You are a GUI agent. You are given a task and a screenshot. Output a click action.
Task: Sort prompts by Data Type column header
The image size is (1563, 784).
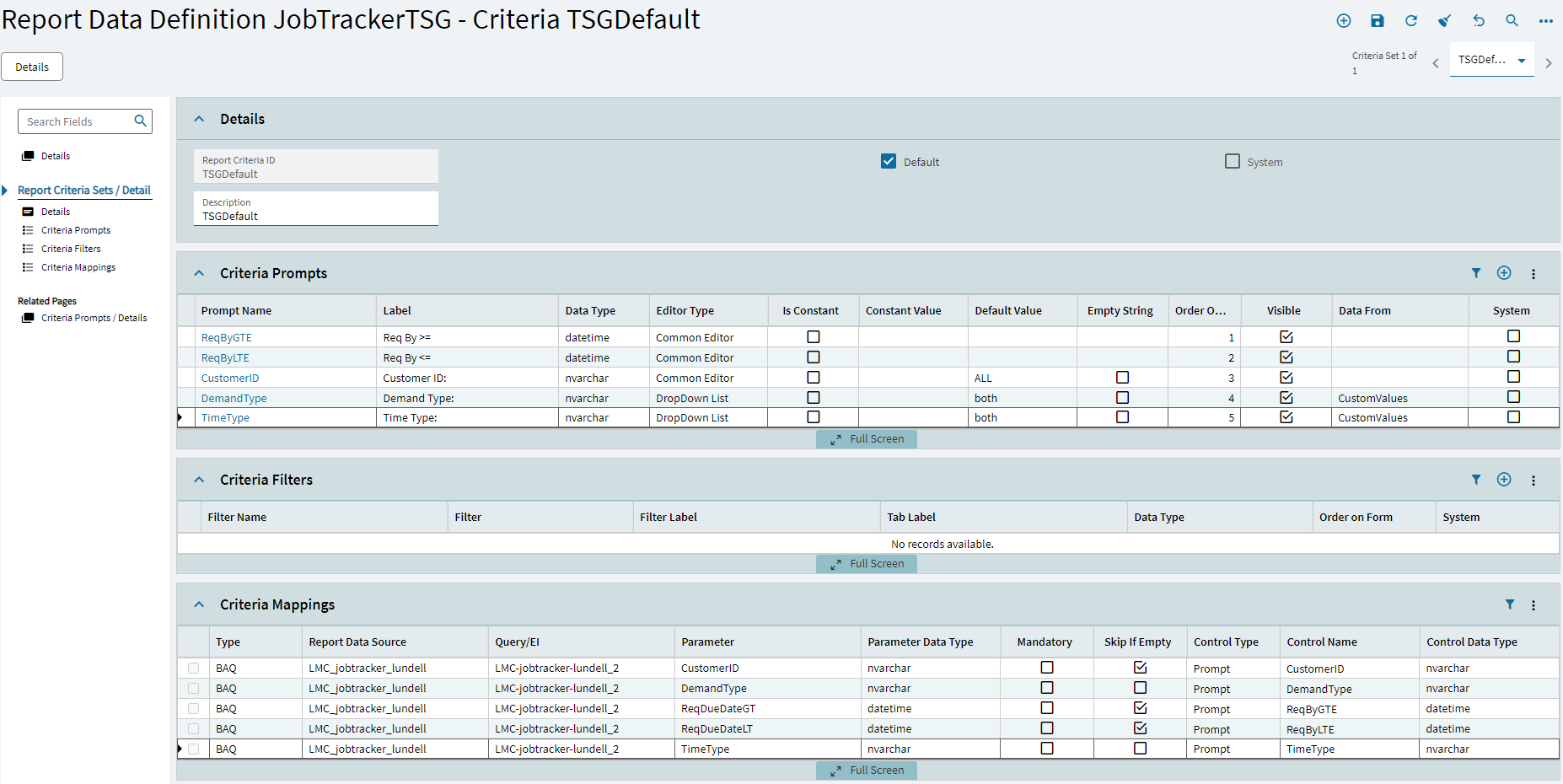[604, 310]
